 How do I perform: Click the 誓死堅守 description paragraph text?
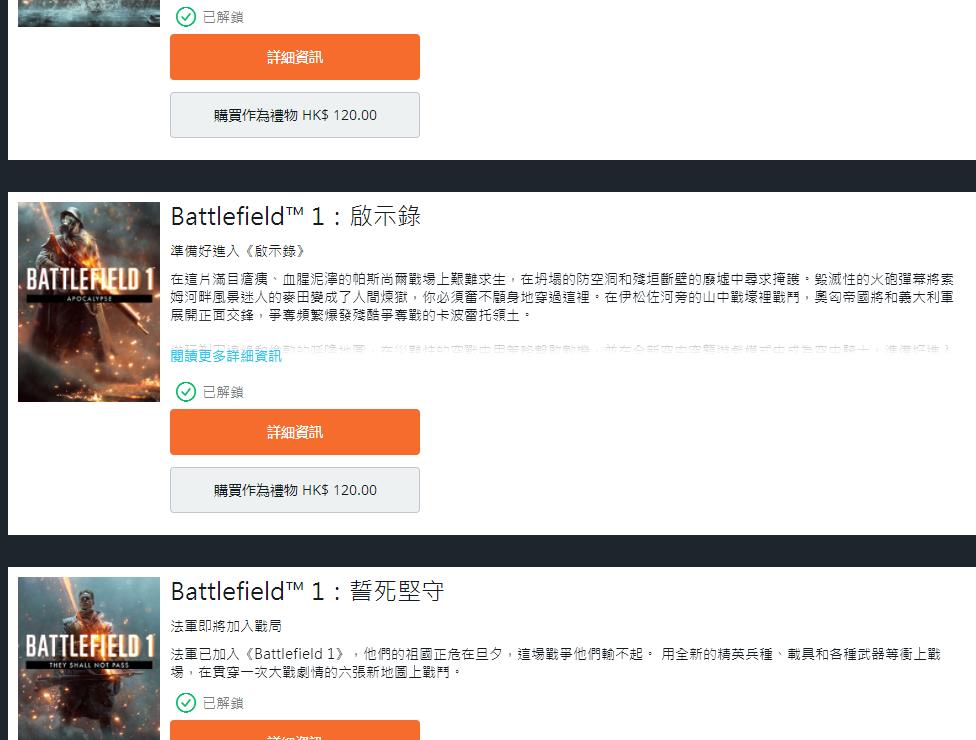tap(555, 663)
